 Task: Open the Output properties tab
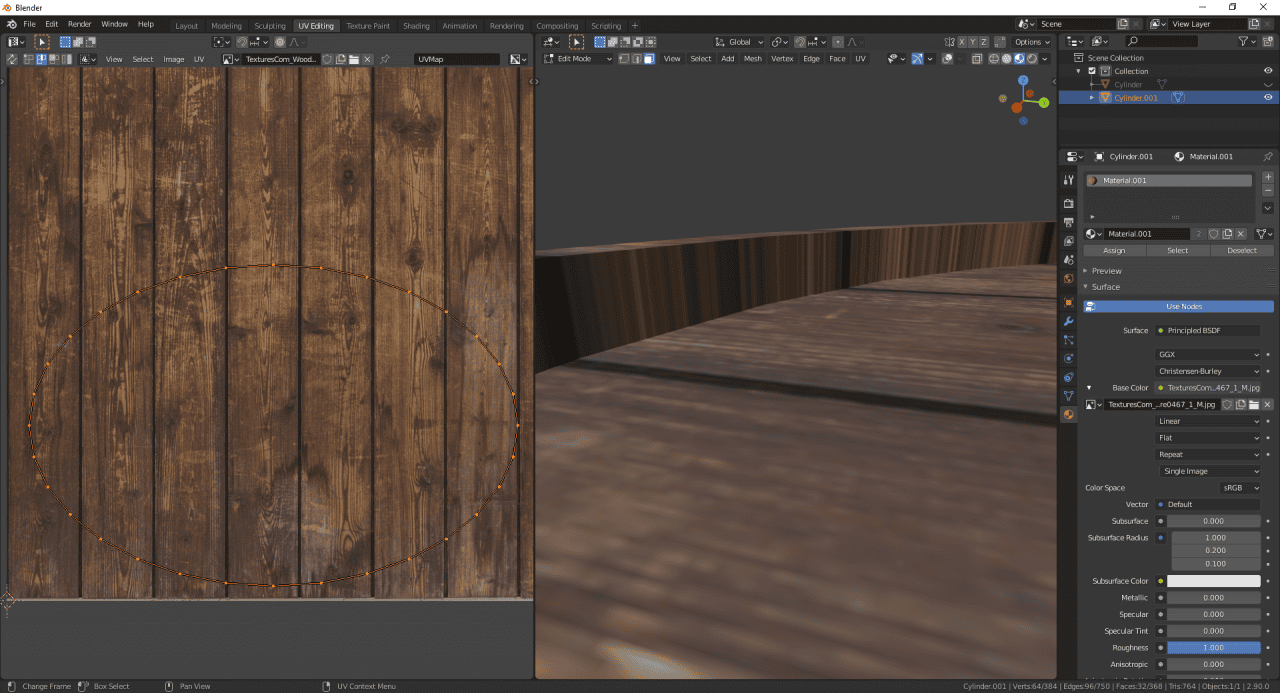(x=1068, y=222)
